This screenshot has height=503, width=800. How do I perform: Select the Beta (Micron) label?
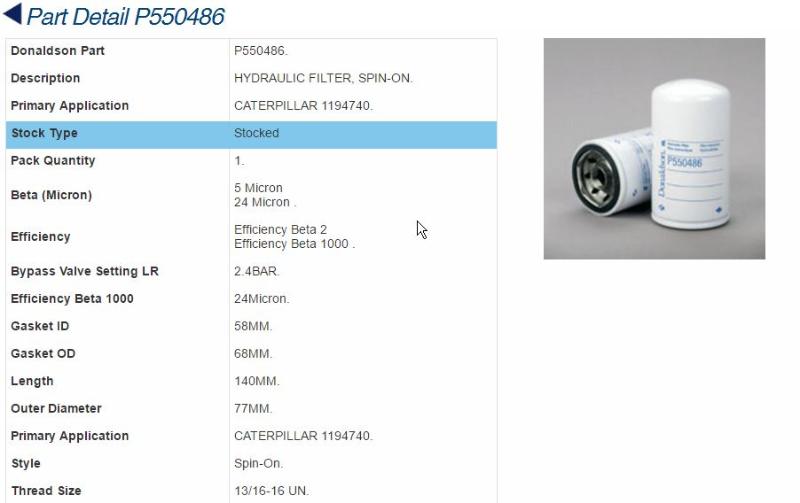tap(52, 195)
